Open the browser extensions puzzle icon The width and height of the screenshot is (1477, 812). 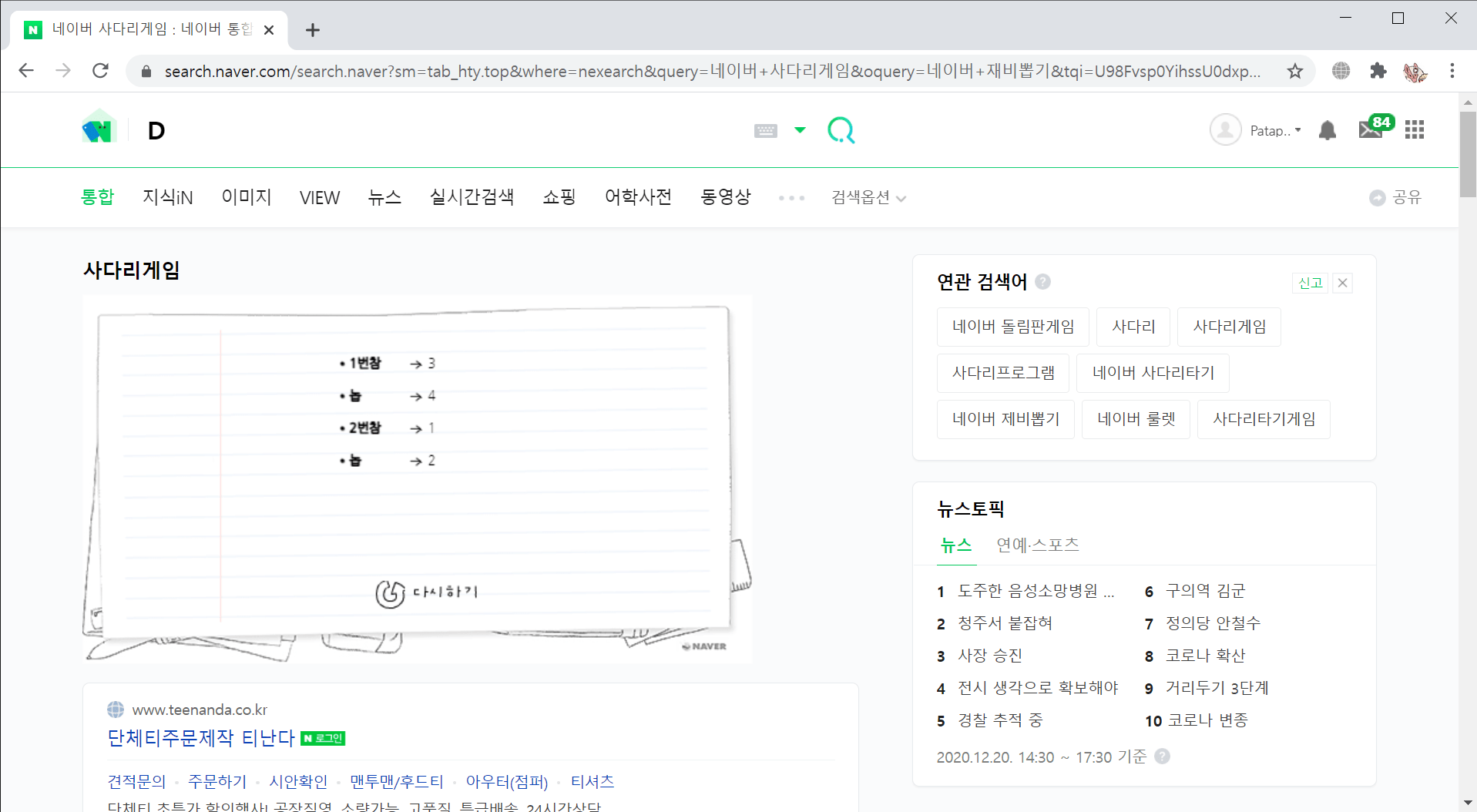pos(1378,71)
